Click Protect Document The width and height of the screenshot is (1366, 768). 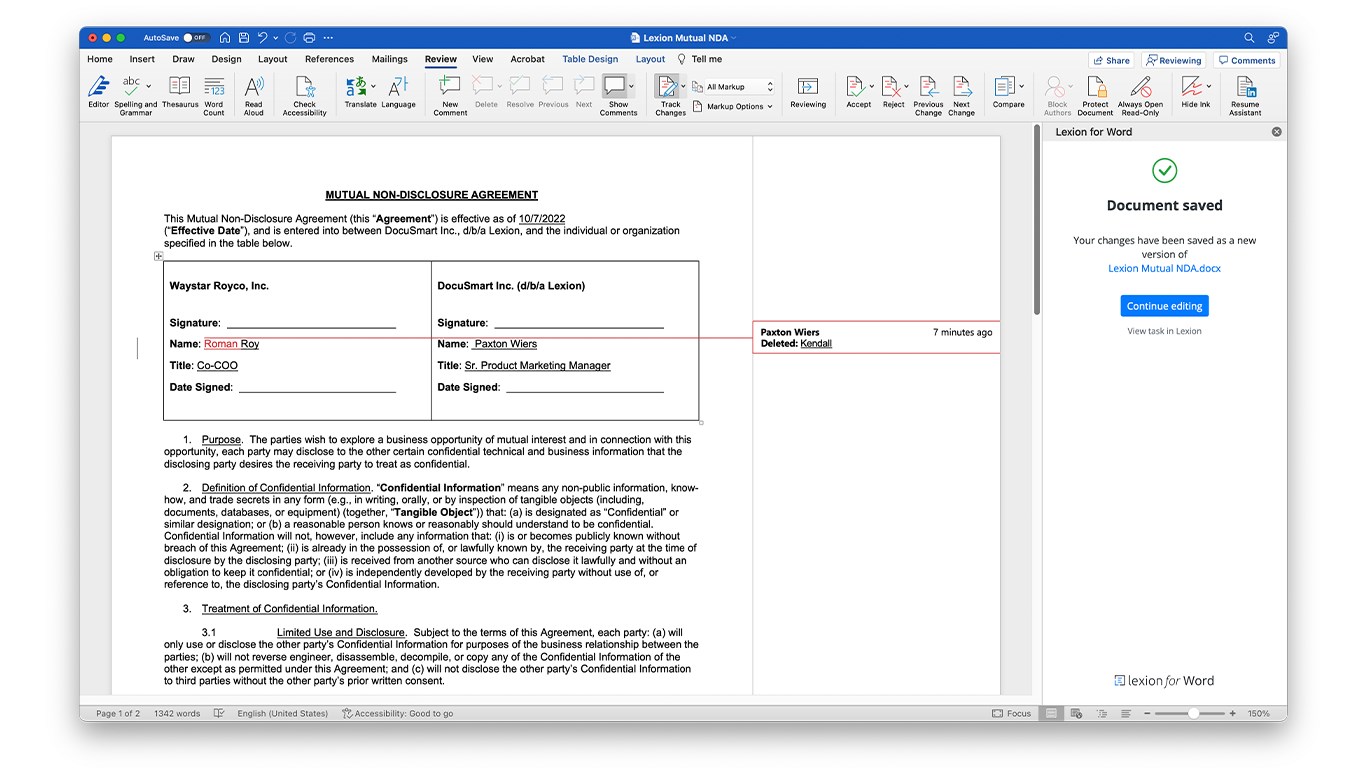pyautogui.click(x=1095, y=95)
